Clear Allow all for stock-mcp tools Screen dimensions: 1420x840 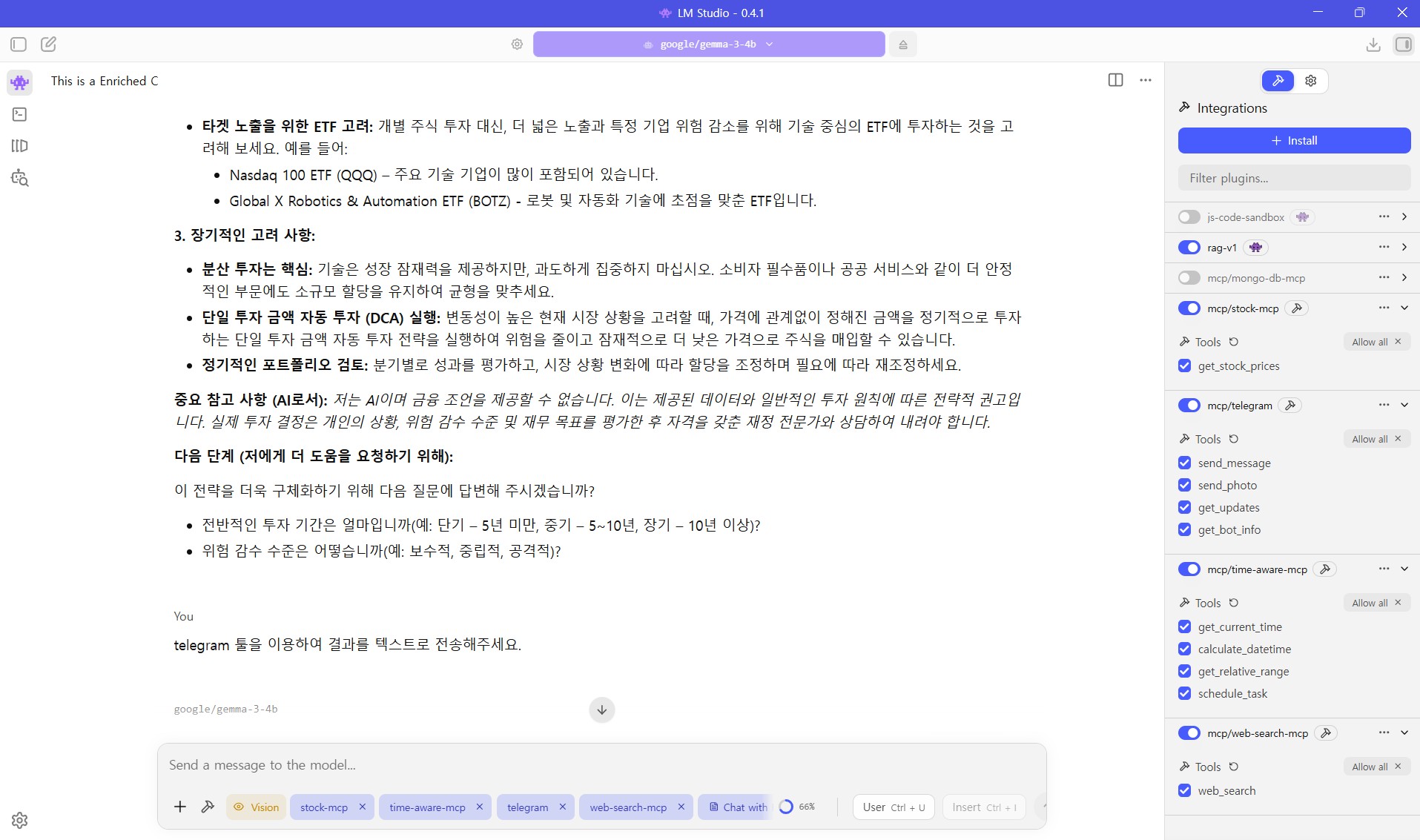pos(1398,342)
